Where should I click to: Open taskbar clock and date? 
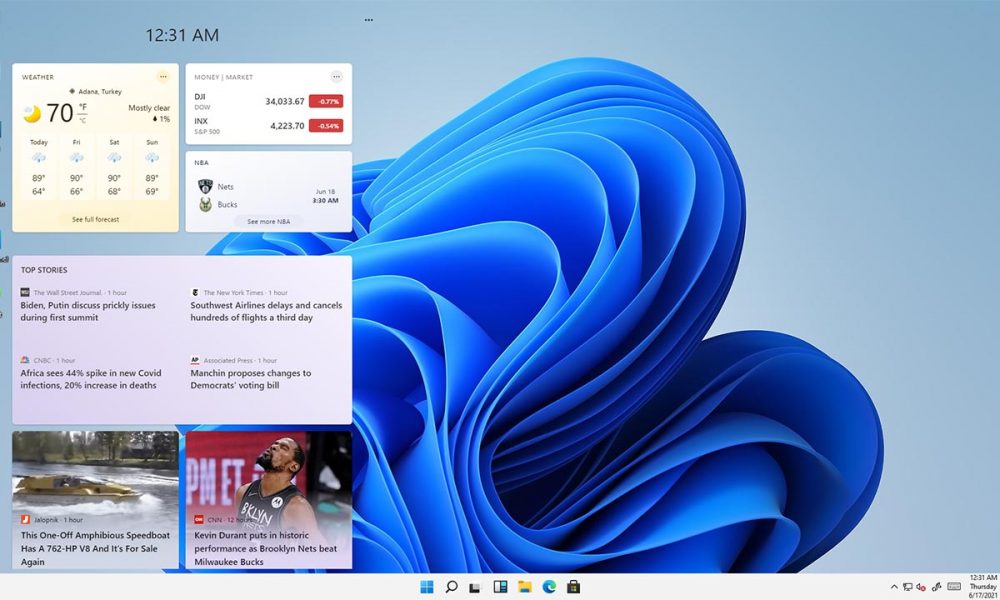982,587
